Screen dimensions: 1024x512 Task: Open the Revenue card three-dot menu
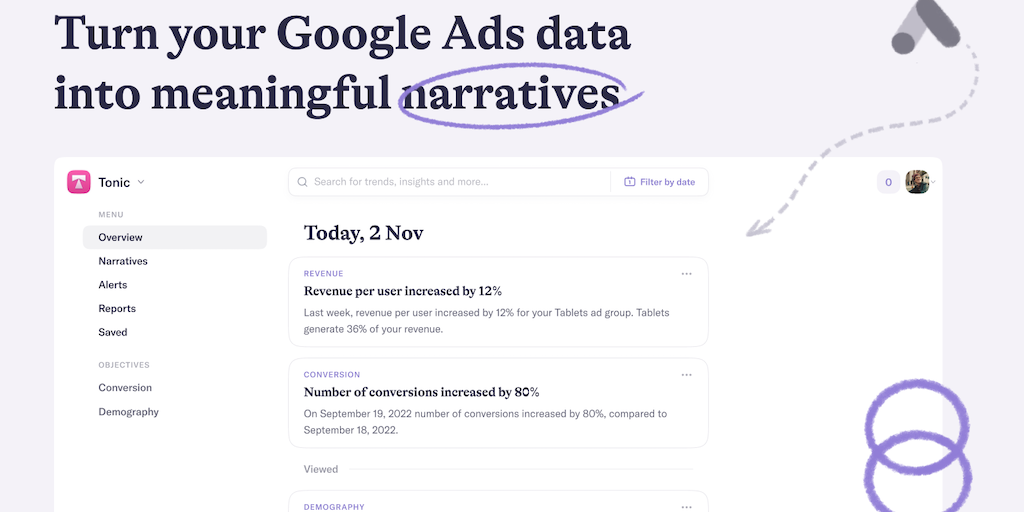pos(686,273)
